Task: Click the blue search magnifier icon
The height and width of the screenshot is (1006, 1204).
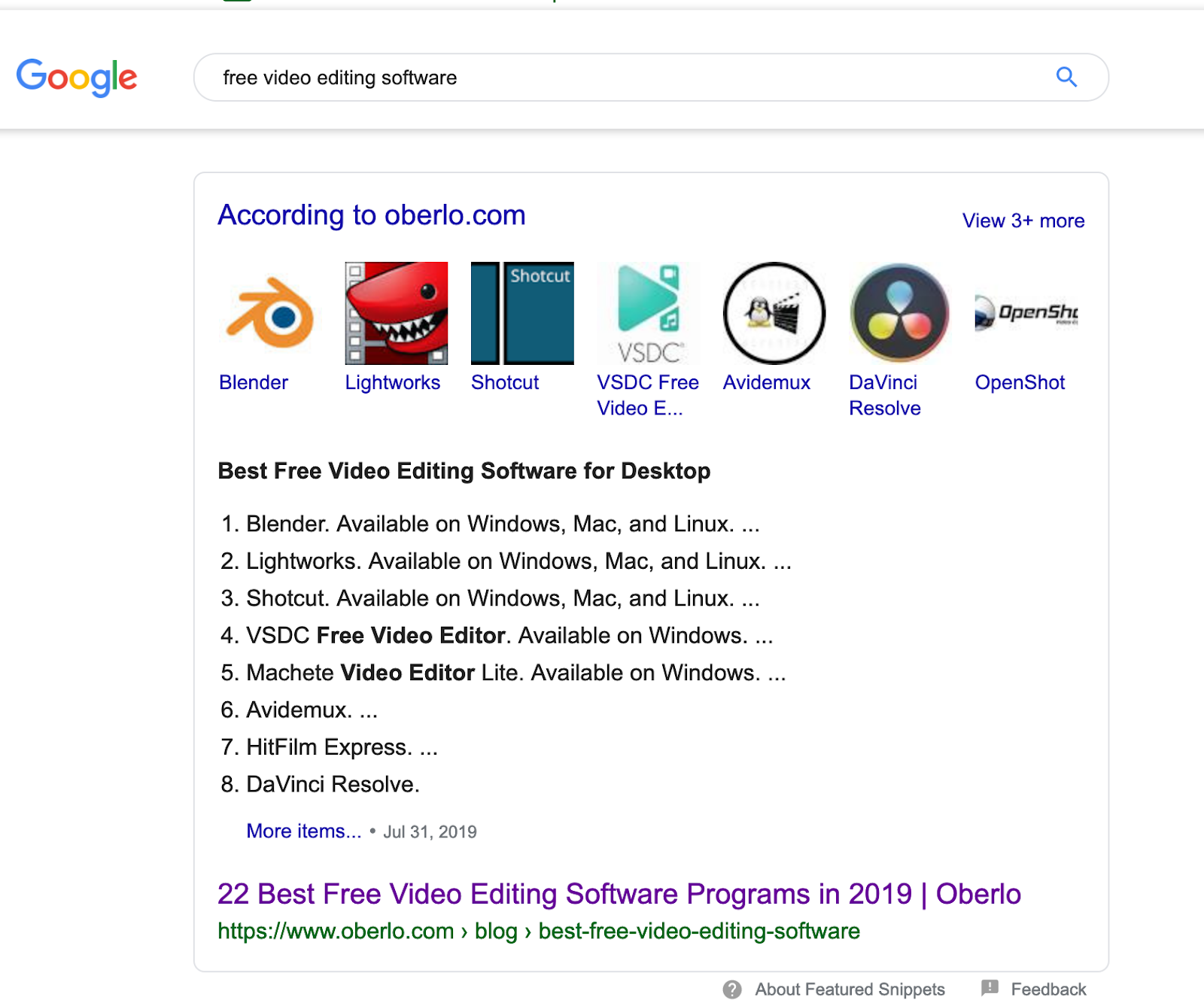Action: pos(1066,77)
